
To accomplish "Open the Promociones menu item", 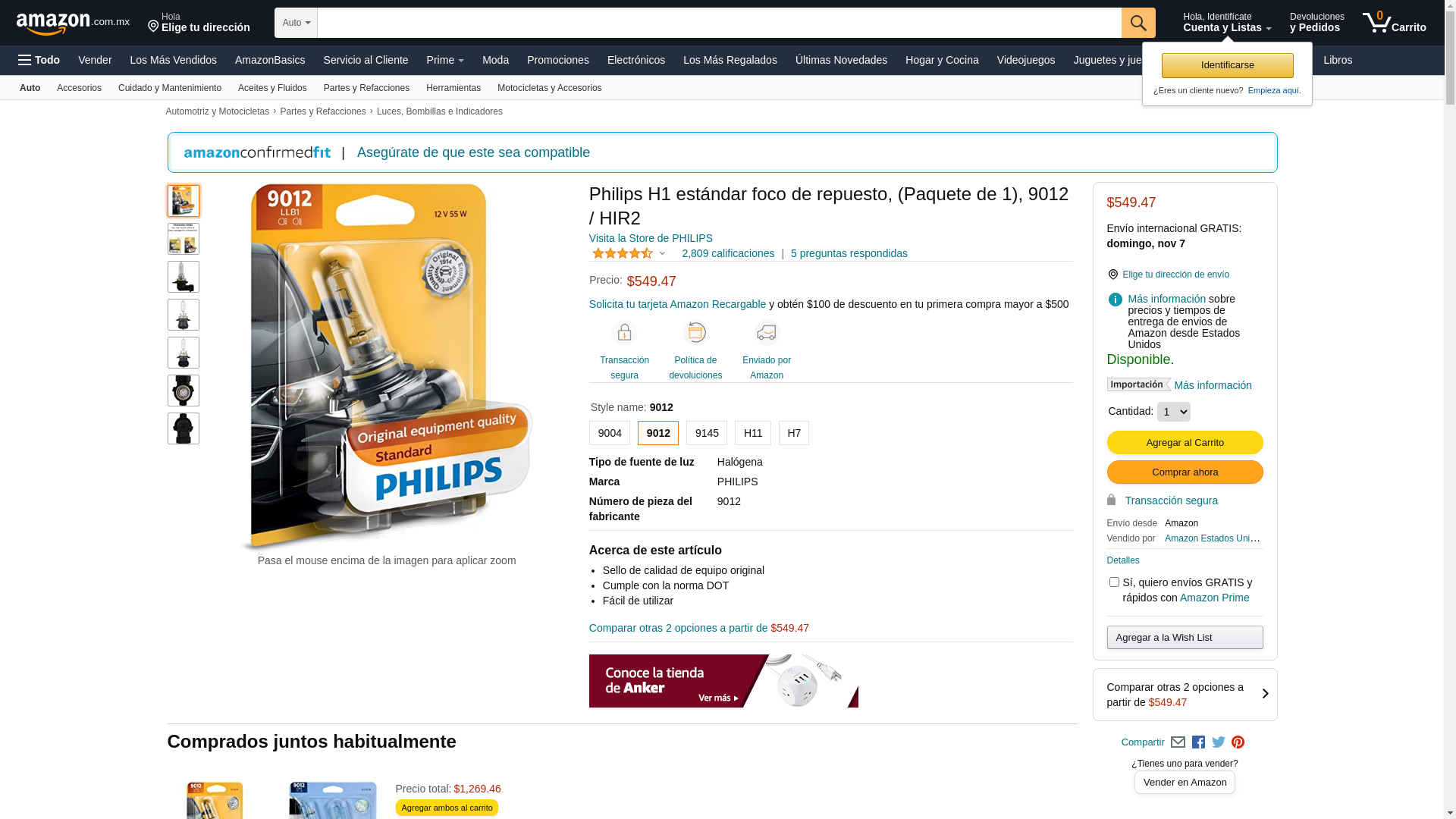I will click(x=558, y=60).
